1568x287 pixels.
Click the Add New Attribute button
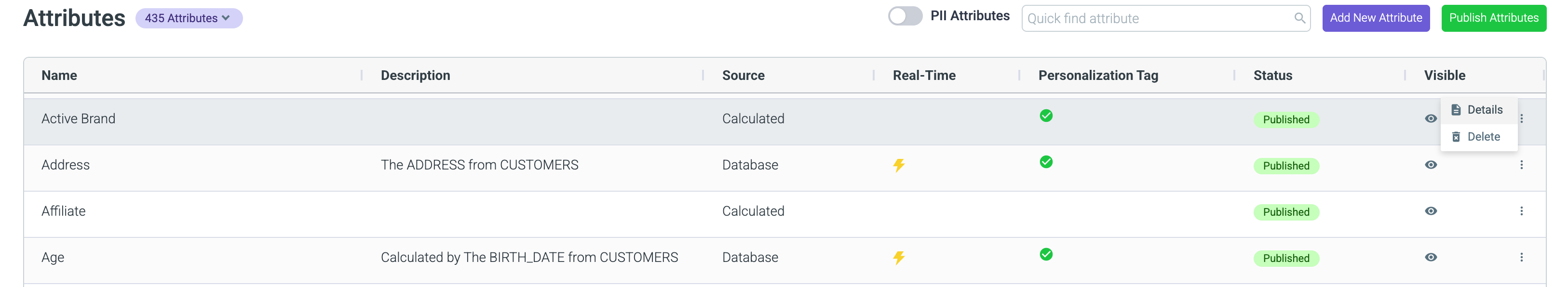point(1375,18)
